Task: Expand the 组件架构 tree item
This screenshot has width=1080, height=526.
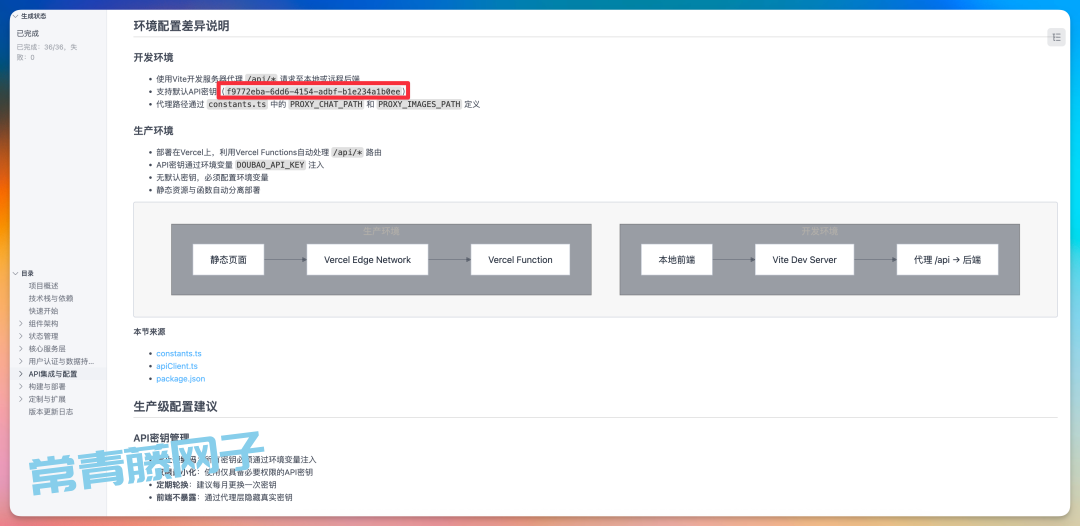Action: point(21,323)
